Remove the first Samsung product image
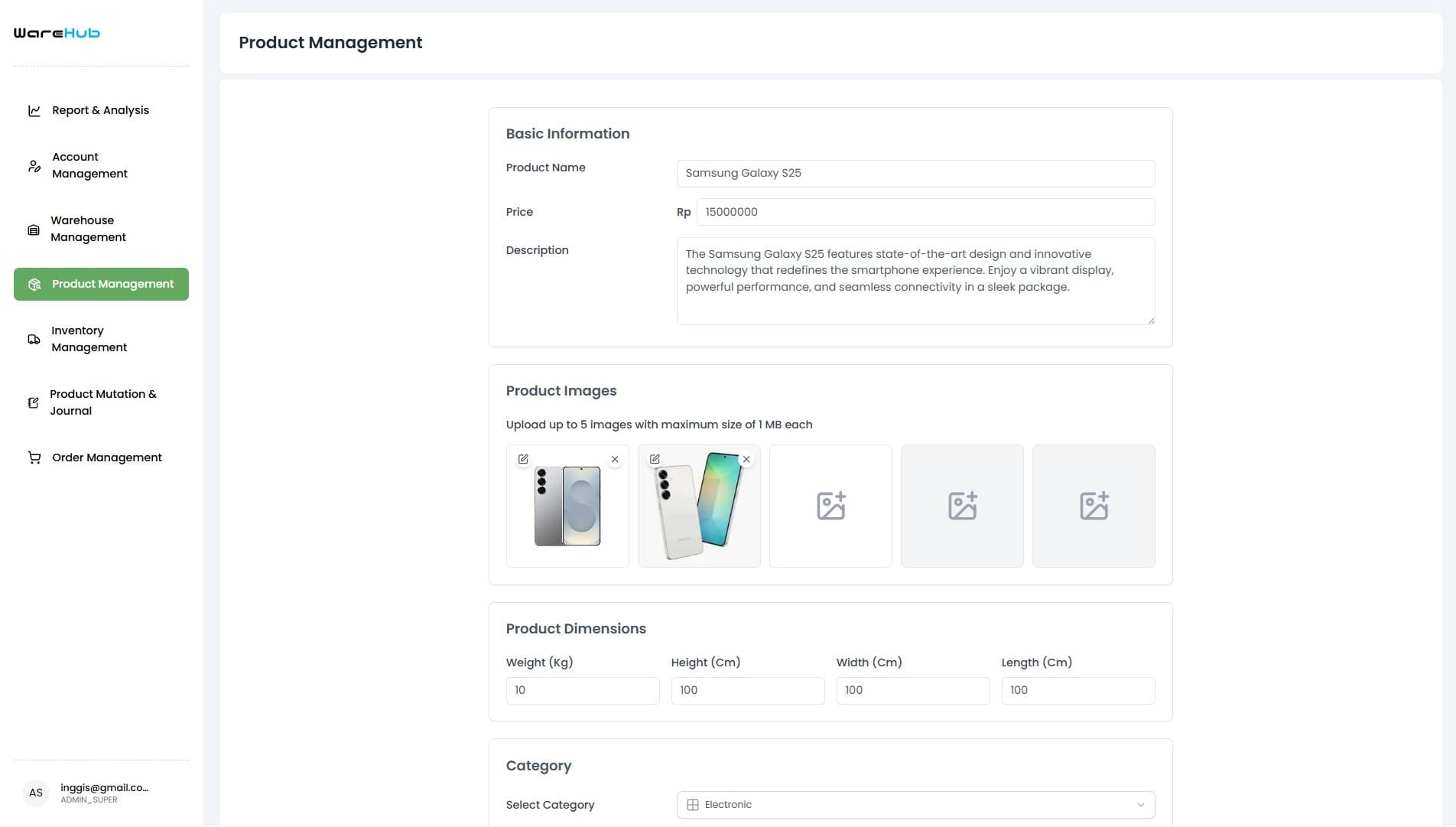The image size is (1456, 827). [x=614, y=459]
